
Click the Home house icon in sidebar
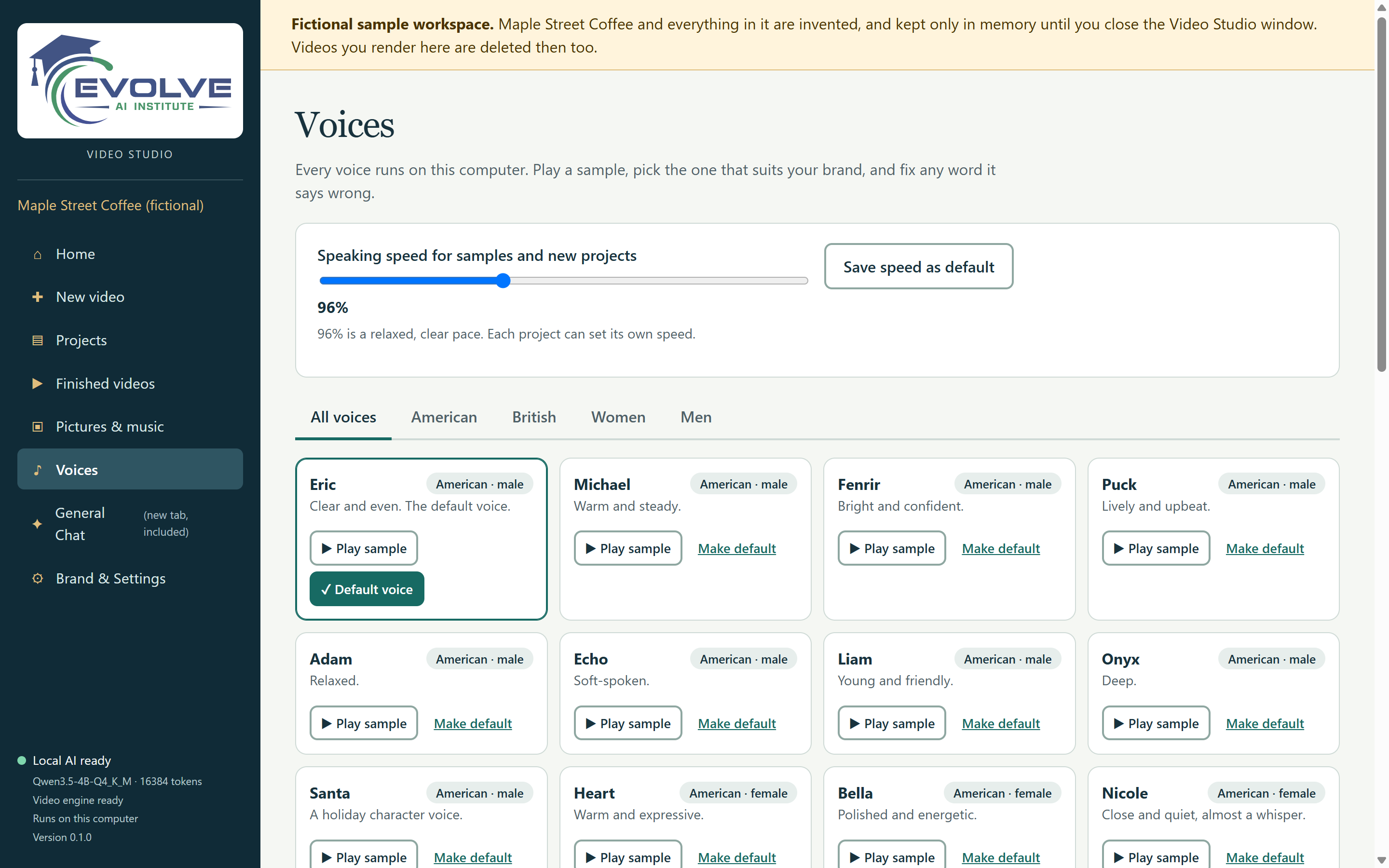(37, 254)
